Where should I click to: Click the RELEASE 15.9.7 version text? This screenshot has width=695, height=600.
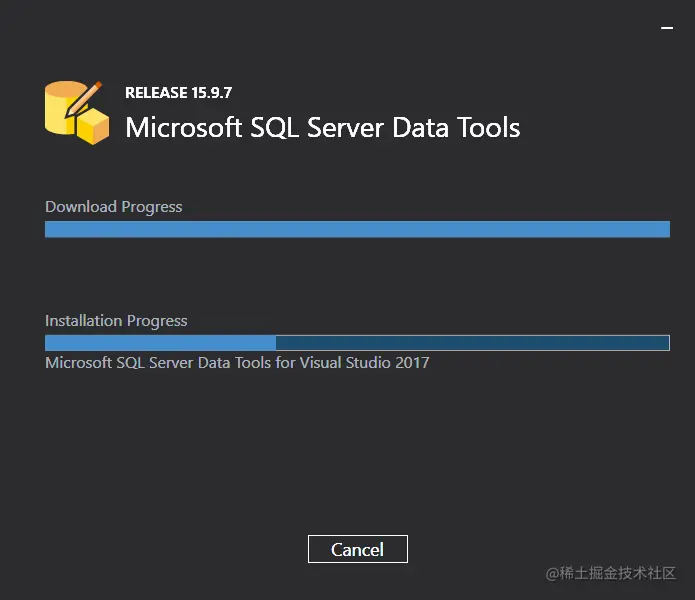click(x=179, y=93)
